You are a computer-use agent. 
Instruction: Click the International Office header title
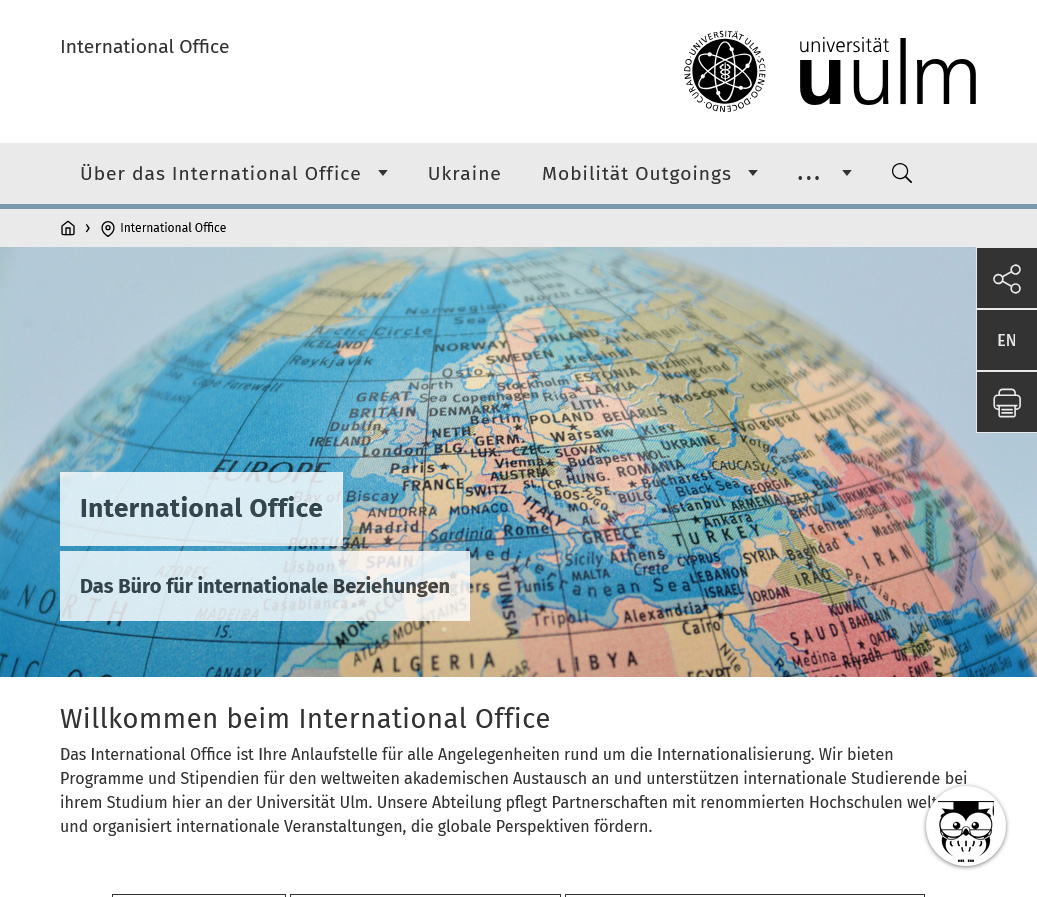tap(144, 46)
